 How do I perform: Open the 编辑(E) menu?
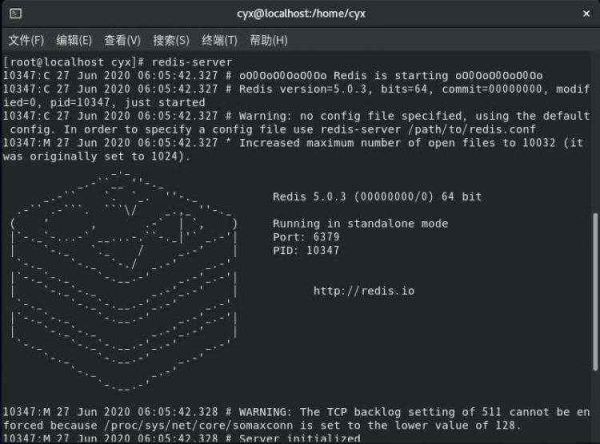point(74,40)
